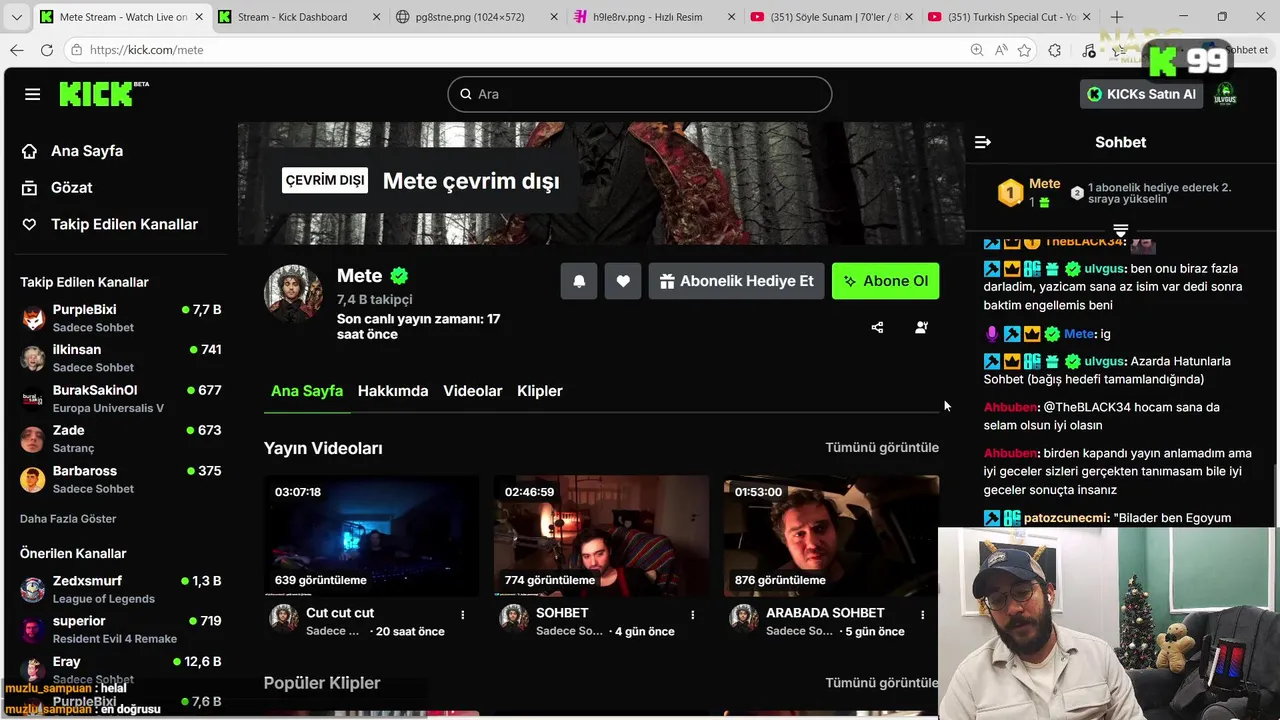Screen dimensions: 1280x720
Task: Click Mete's username in chat
Action: [x=1079, y=334]
